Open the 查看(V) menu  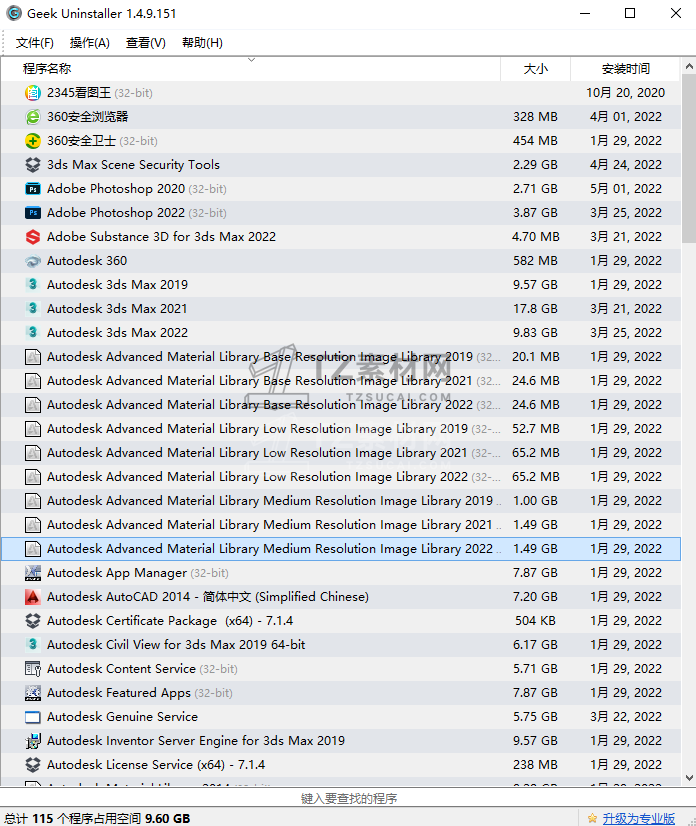tap(146, 43)
